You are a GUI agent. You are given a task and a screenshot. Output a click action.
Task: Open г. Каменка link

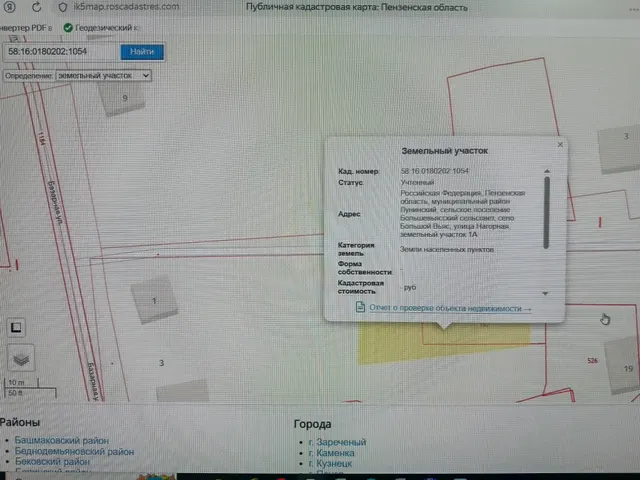click(x=331, y=453)
